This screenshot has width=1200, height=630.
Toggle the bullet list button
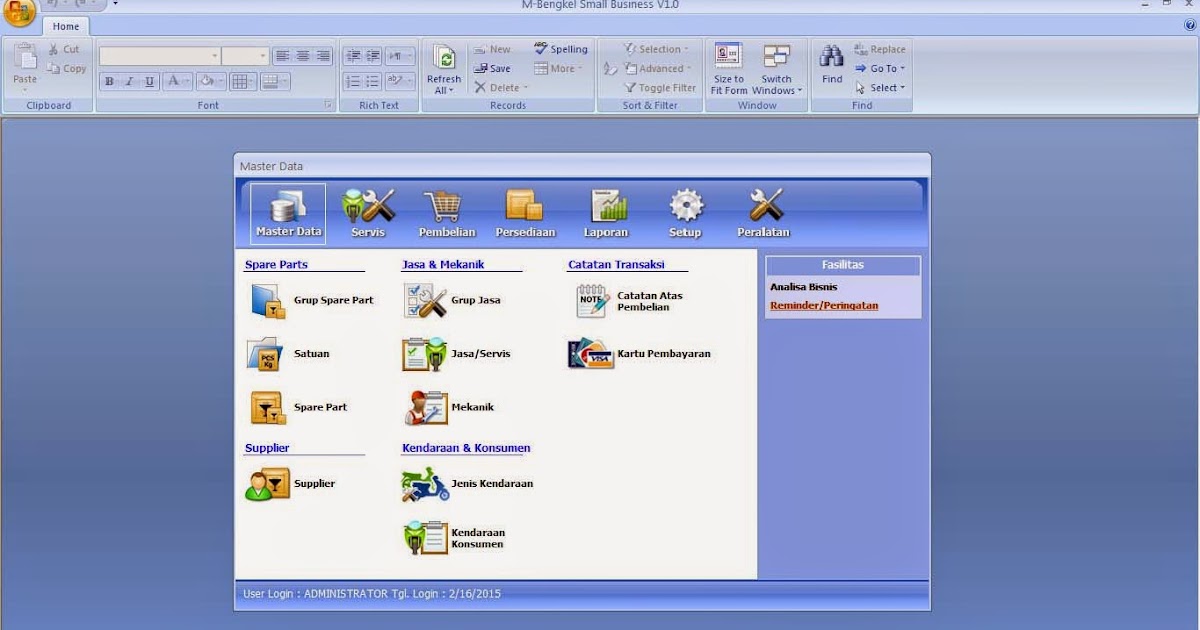tap(372, 82)
